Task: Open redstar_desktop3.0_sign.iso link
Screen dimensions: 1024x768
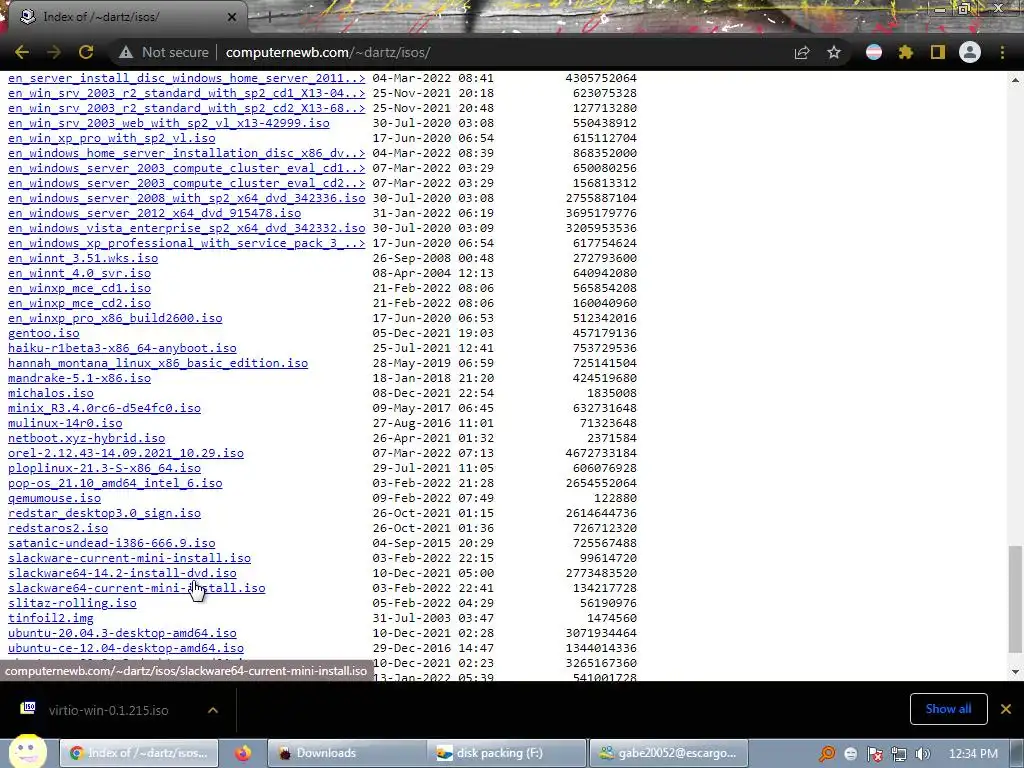Action: click(x=104, y=513)
